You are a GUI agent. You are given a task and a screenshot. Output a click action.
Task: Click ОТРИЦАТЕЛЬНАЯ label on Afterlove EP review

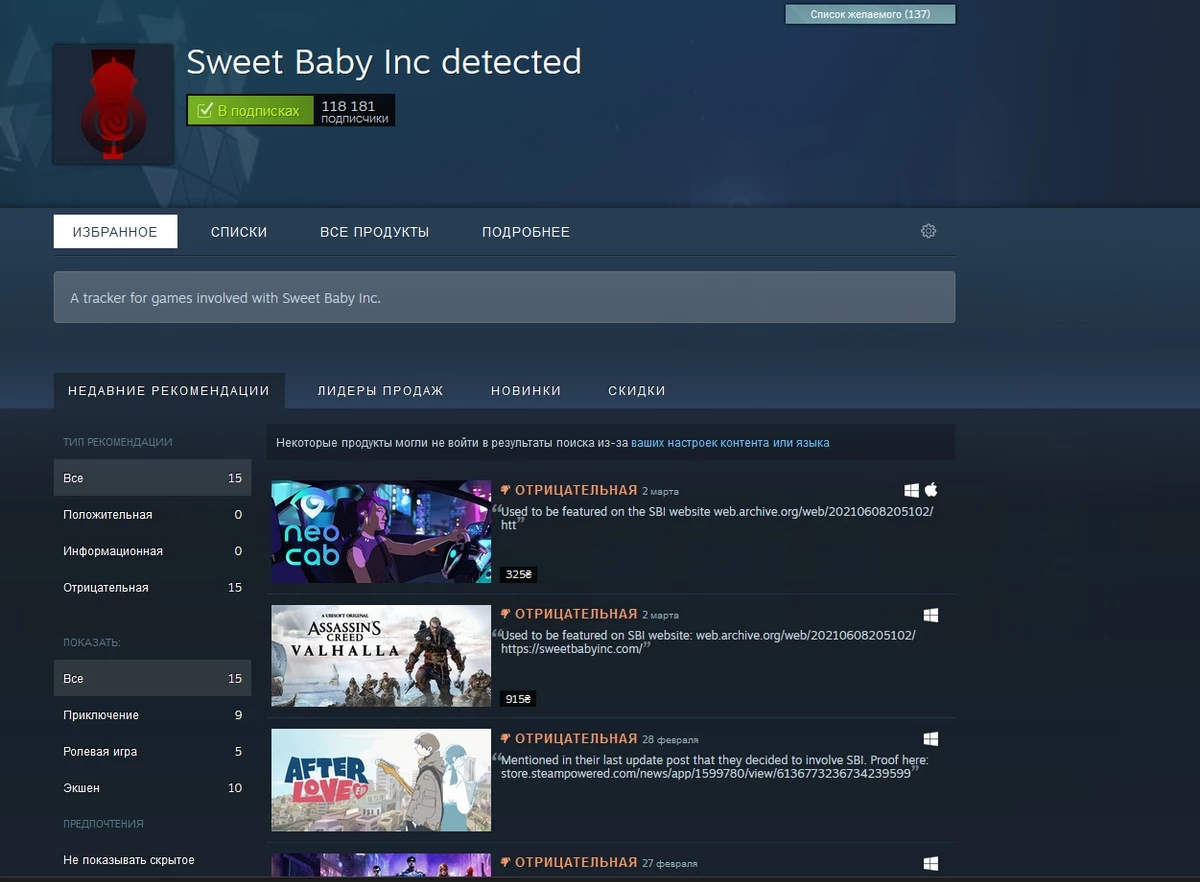576,739
